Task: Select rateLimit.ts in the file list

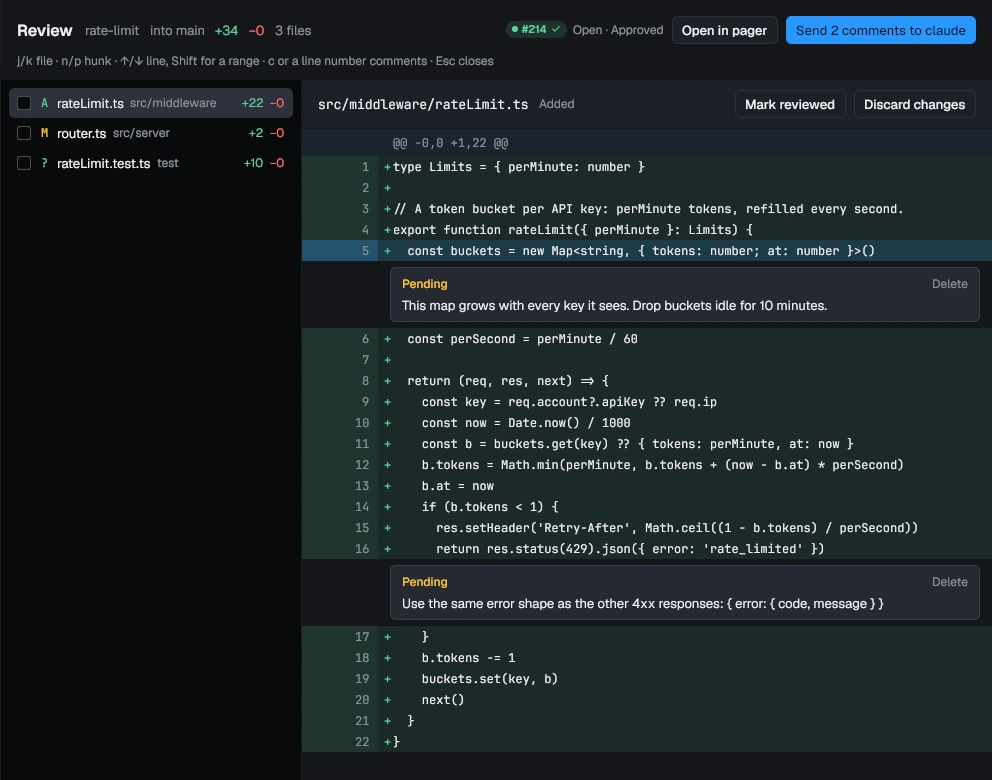Action: (x=151, y=103)
